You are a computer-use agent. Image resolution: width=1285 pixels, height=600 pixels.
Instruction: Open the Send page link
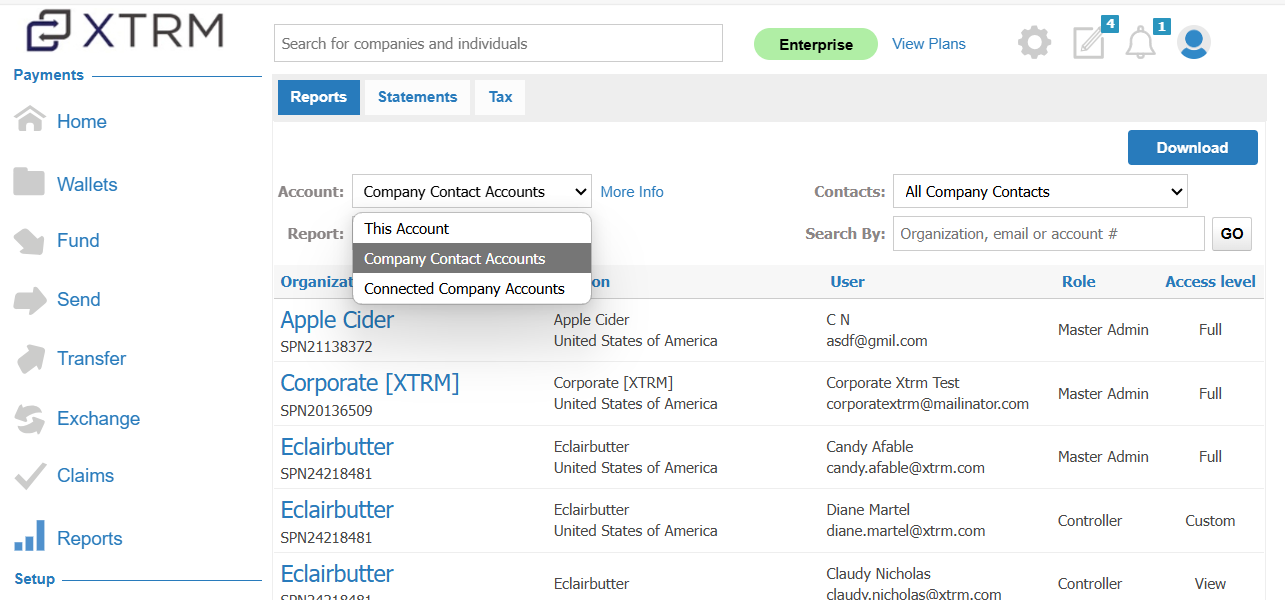(x=79, y=299)
